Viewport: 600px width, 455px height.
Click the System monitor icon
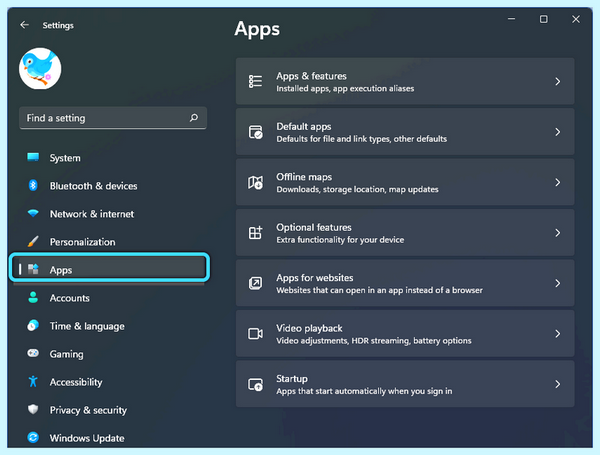[x=33, y=157]
